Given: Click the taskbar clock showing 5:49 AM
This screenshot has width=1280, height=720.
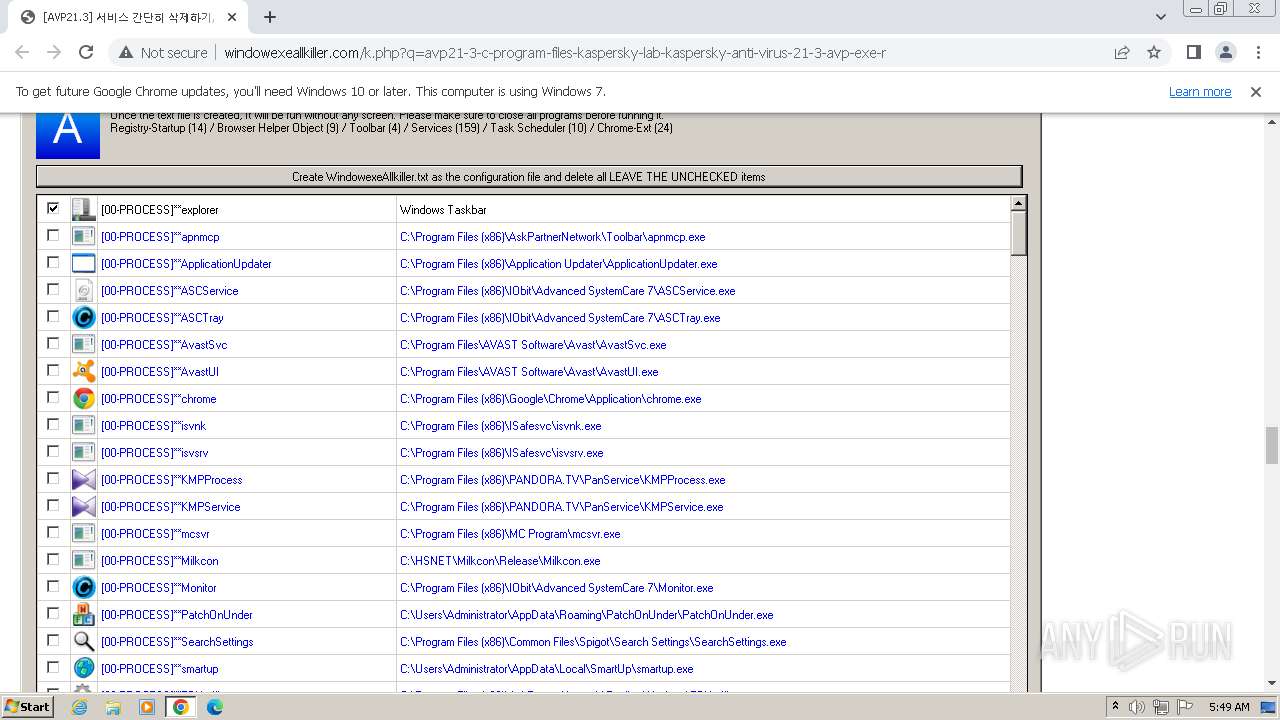Looking at the screenshot, I should [x=1229, y=707].
